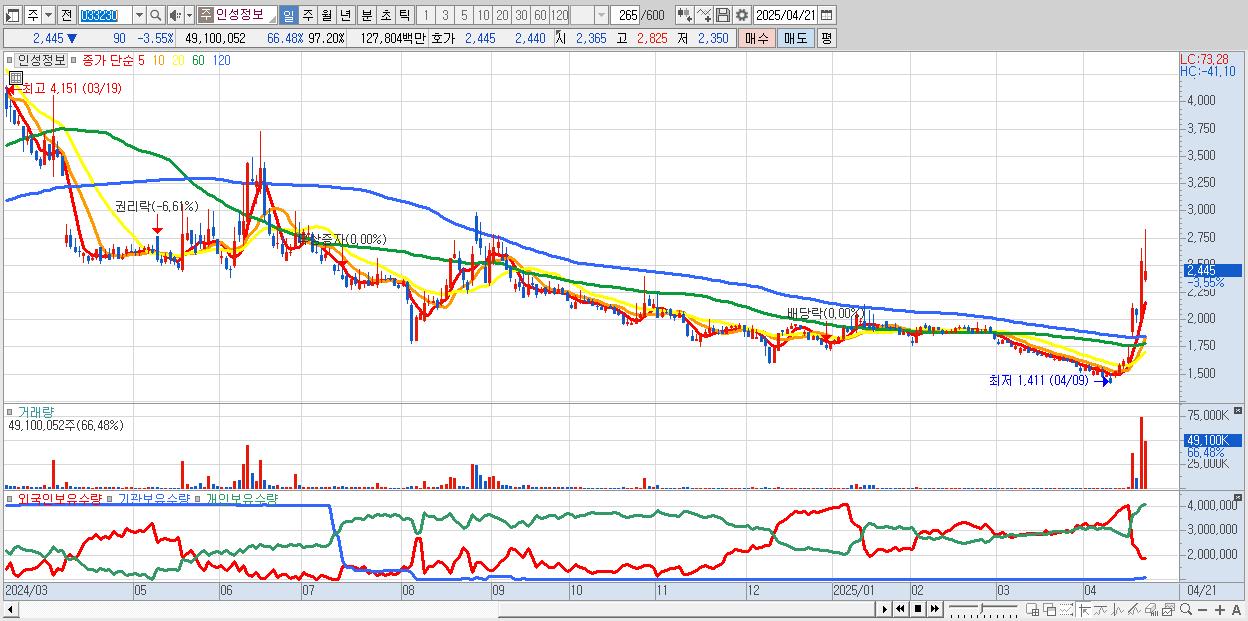Click the split-window grid icon at bottom
The height and width of the screenshot is (621, 1248).
(1032, 609)
